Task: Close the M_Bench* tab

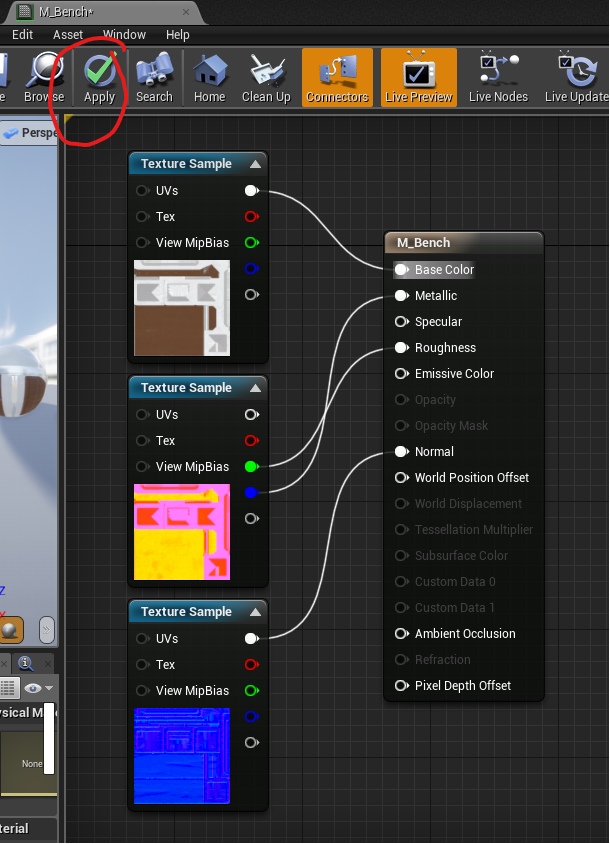Action: [186, 12]
